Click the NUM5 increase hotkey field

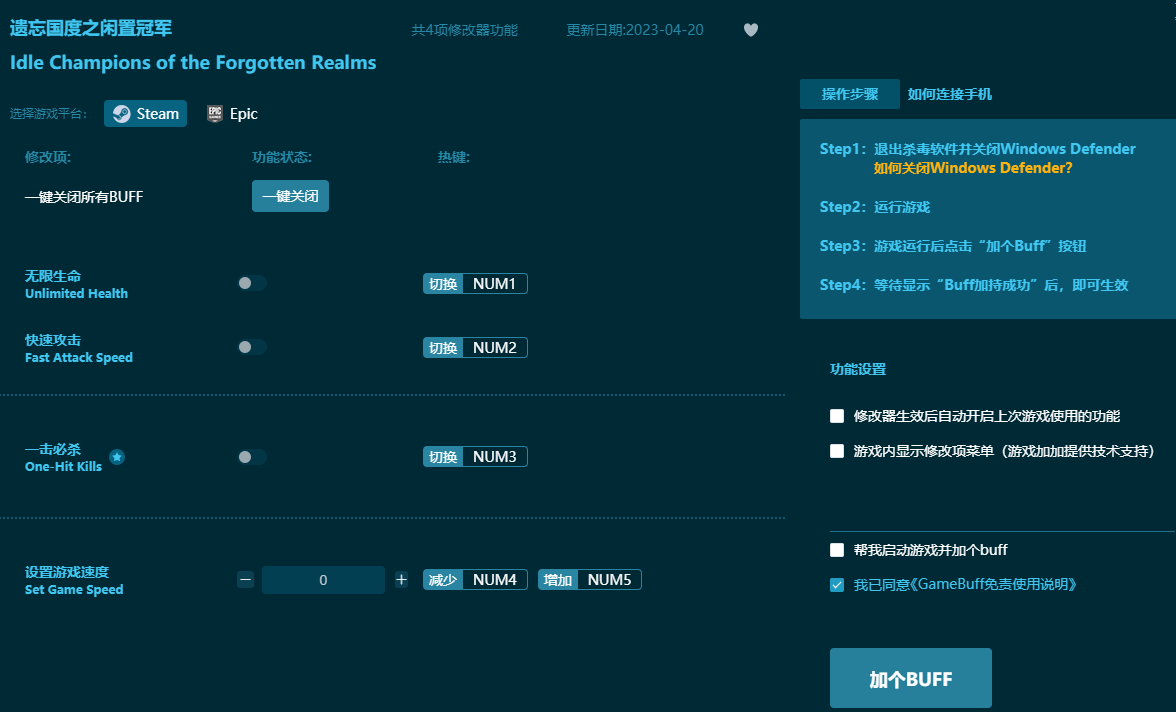tap(610, 580)
